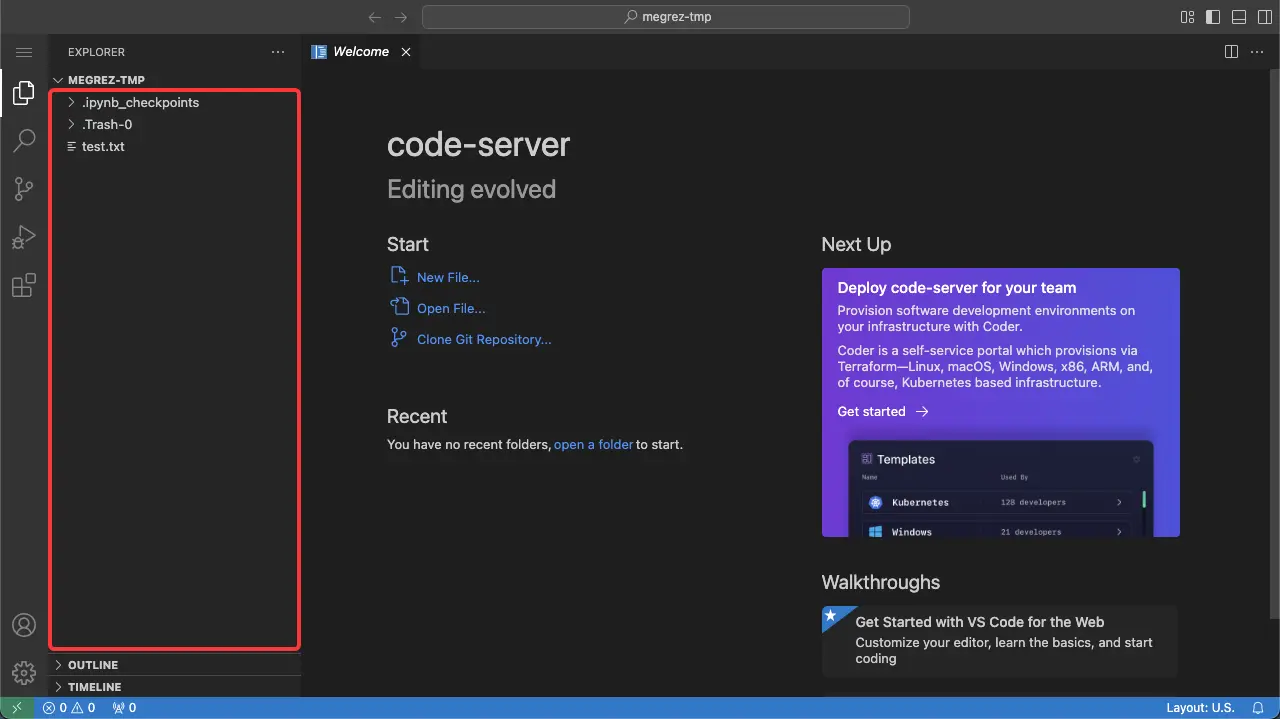Open the Manage settings gear menu

tap(24, 672)
